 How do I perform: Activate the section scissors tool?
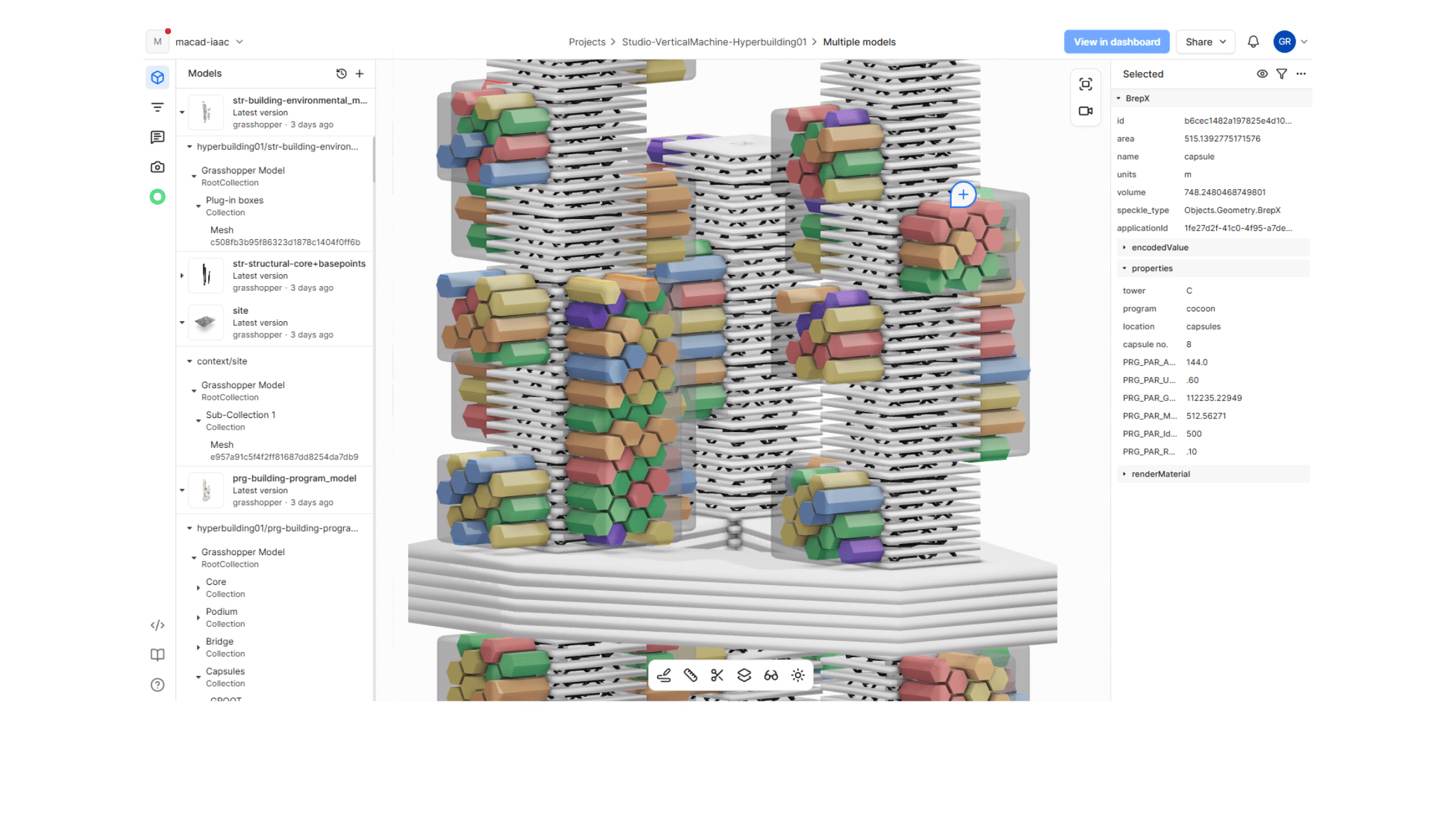point(717,675)
